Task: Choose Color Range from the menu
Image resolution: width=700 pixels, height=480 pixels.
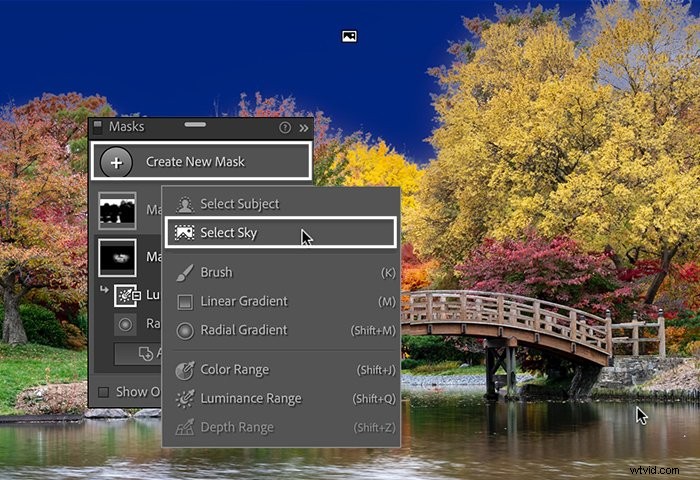Action: [281, 370]
